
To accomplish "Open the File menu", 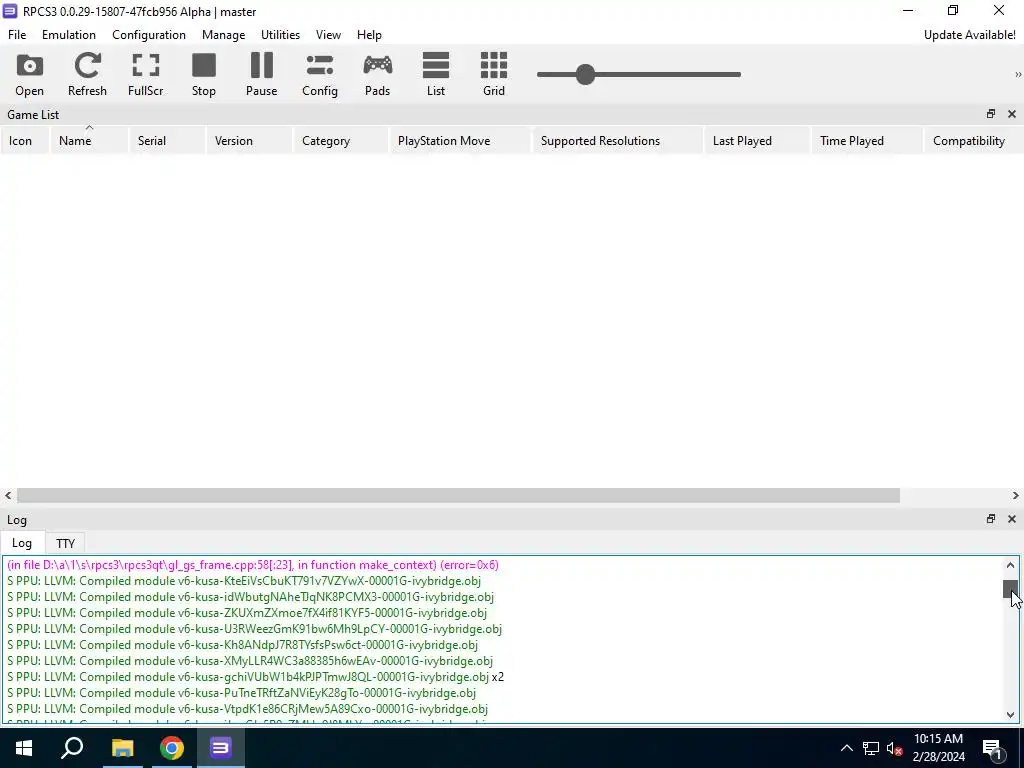I will point(17,35).
